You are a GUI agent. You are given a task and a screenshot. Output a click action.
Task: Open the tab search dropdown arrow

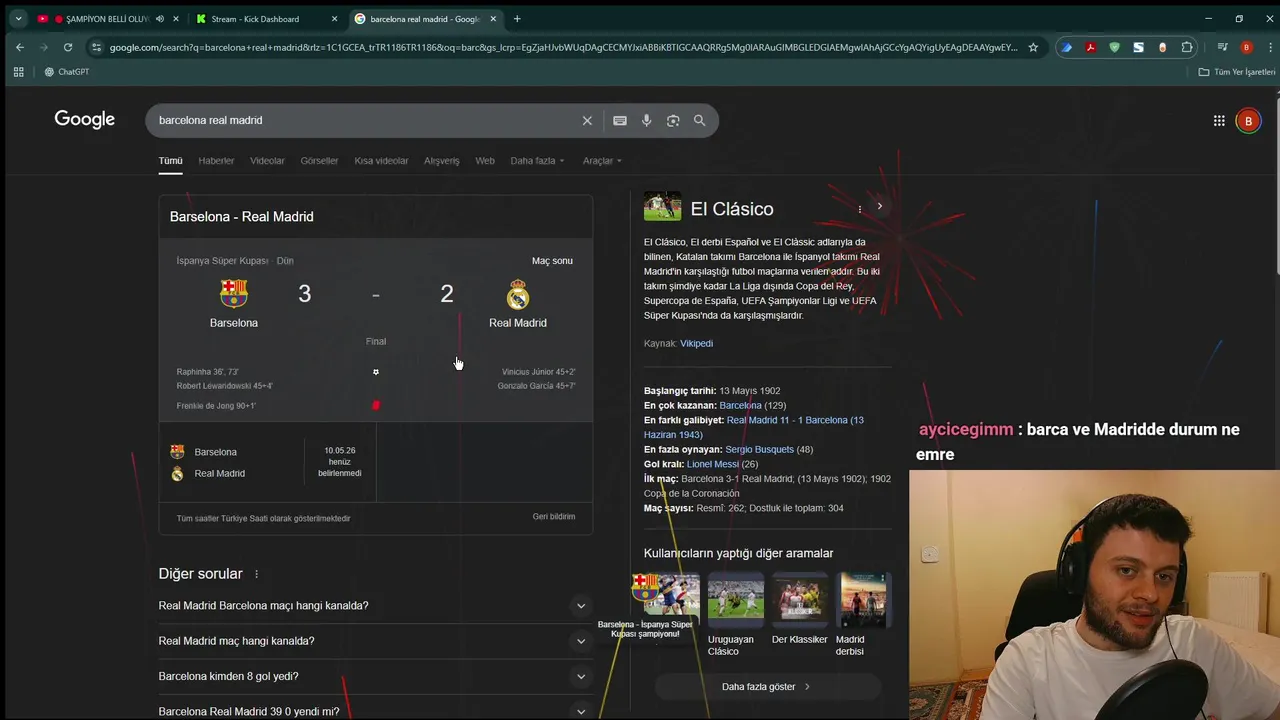(x=19, y=19)
